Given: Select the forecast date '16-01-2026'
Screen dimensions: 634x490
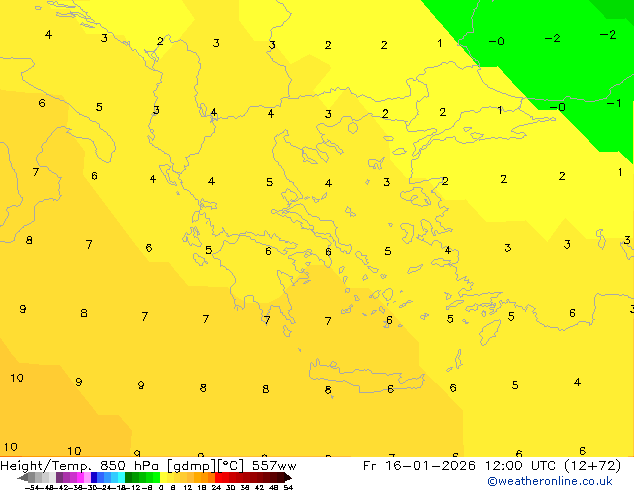Looking at the screenshot, I should pos(430,466).
